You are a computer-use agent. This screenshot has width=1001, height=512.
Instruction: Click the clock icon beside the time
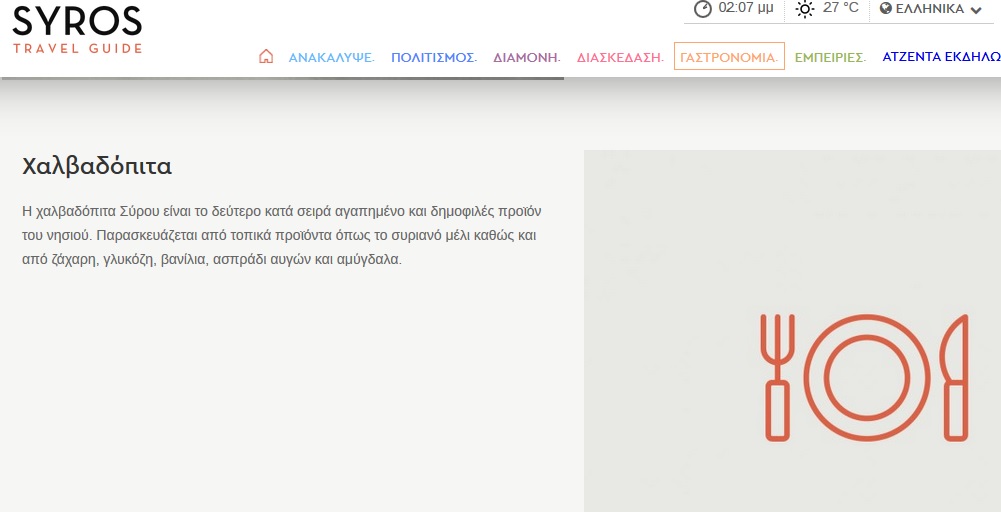click(x=703, y=9)
